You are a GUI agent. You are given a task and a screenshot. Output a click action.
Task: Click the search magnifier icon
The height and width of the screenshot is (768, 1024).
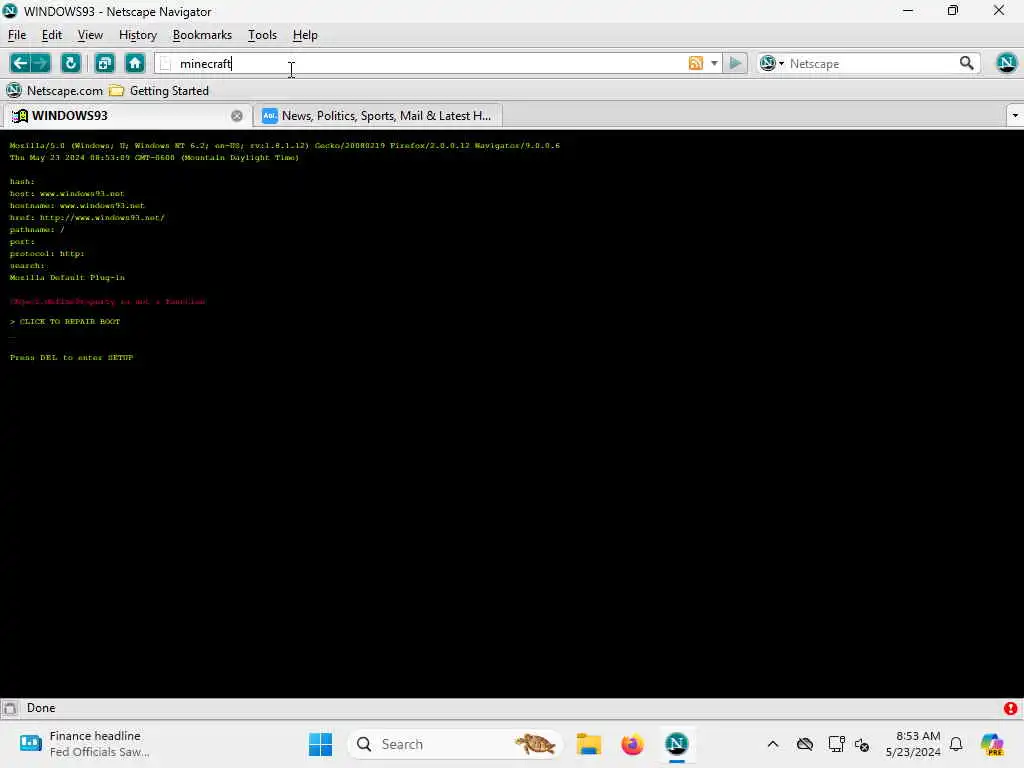coord(967,63)
